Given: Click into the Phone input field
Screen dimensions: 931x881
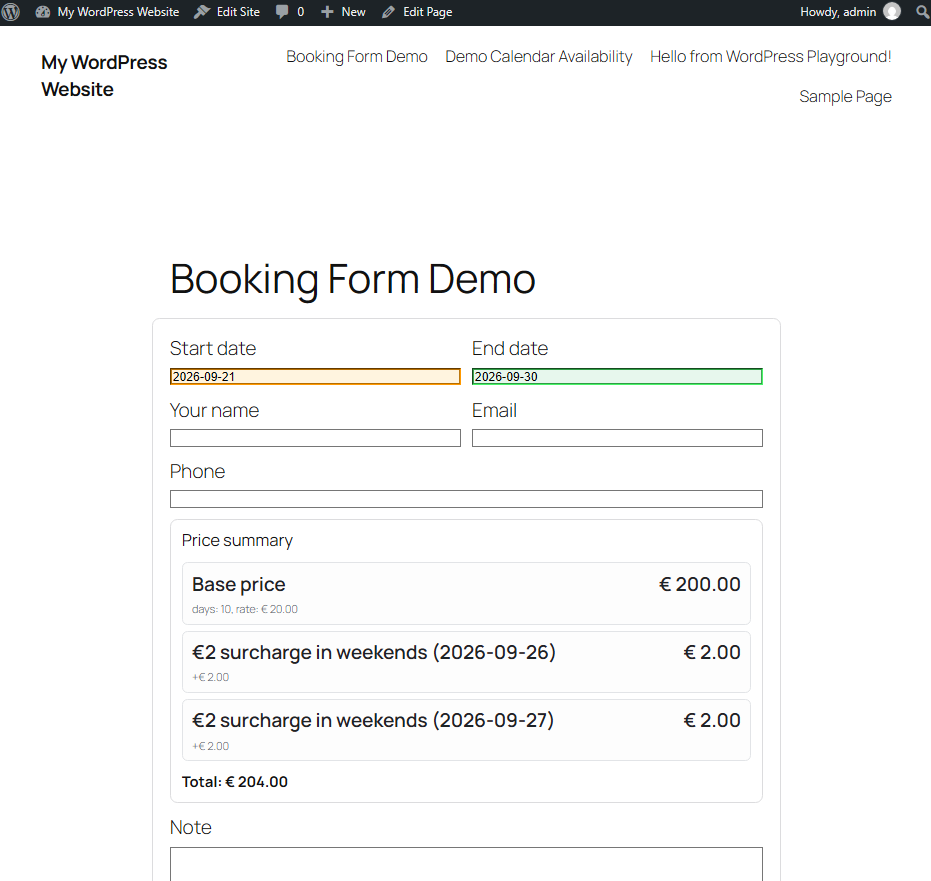Looking at the screenshot, I should click(x=466, y=499).
